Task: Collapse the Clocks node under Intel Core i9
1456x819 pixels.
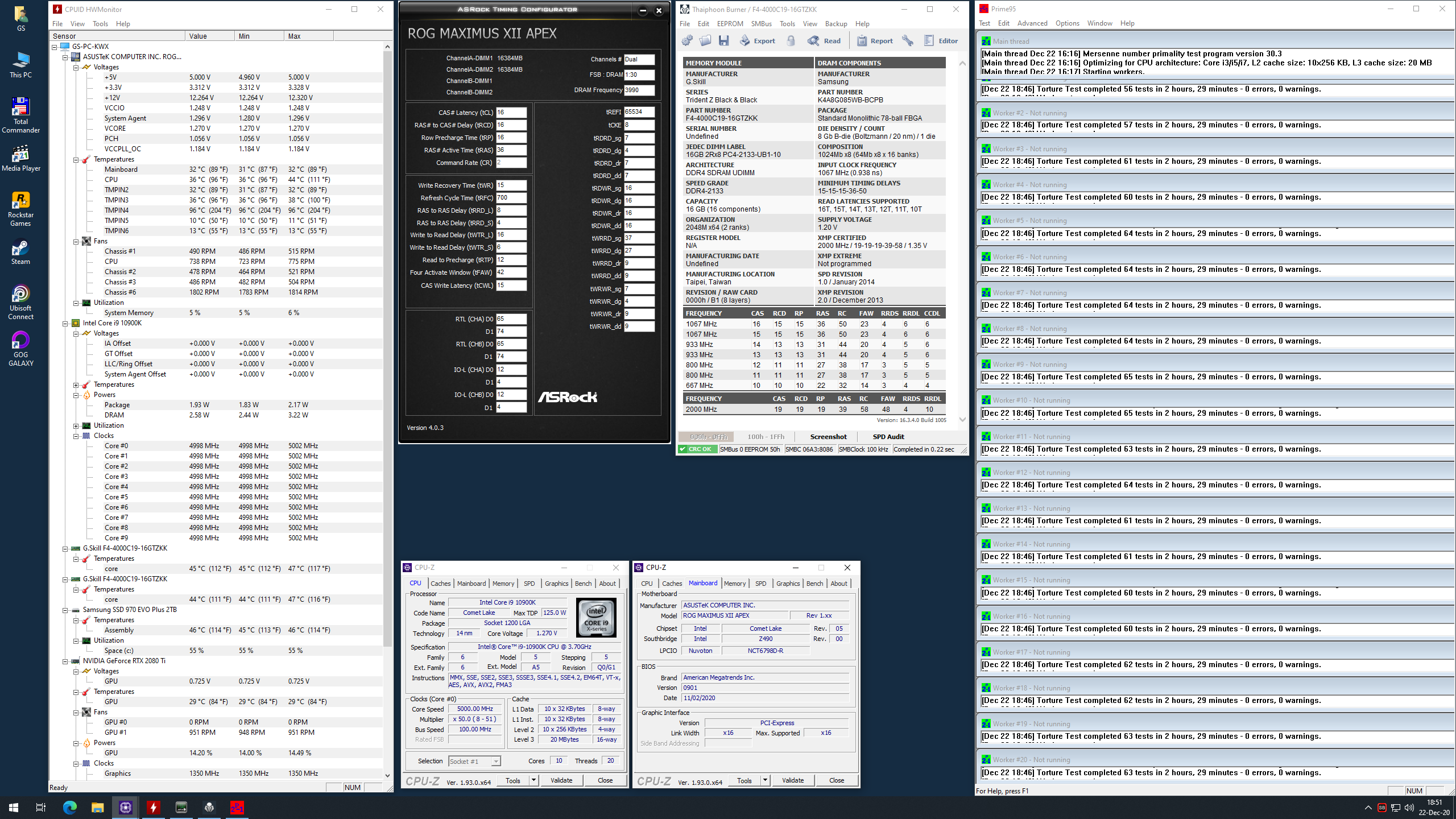Action: [76, 436]
